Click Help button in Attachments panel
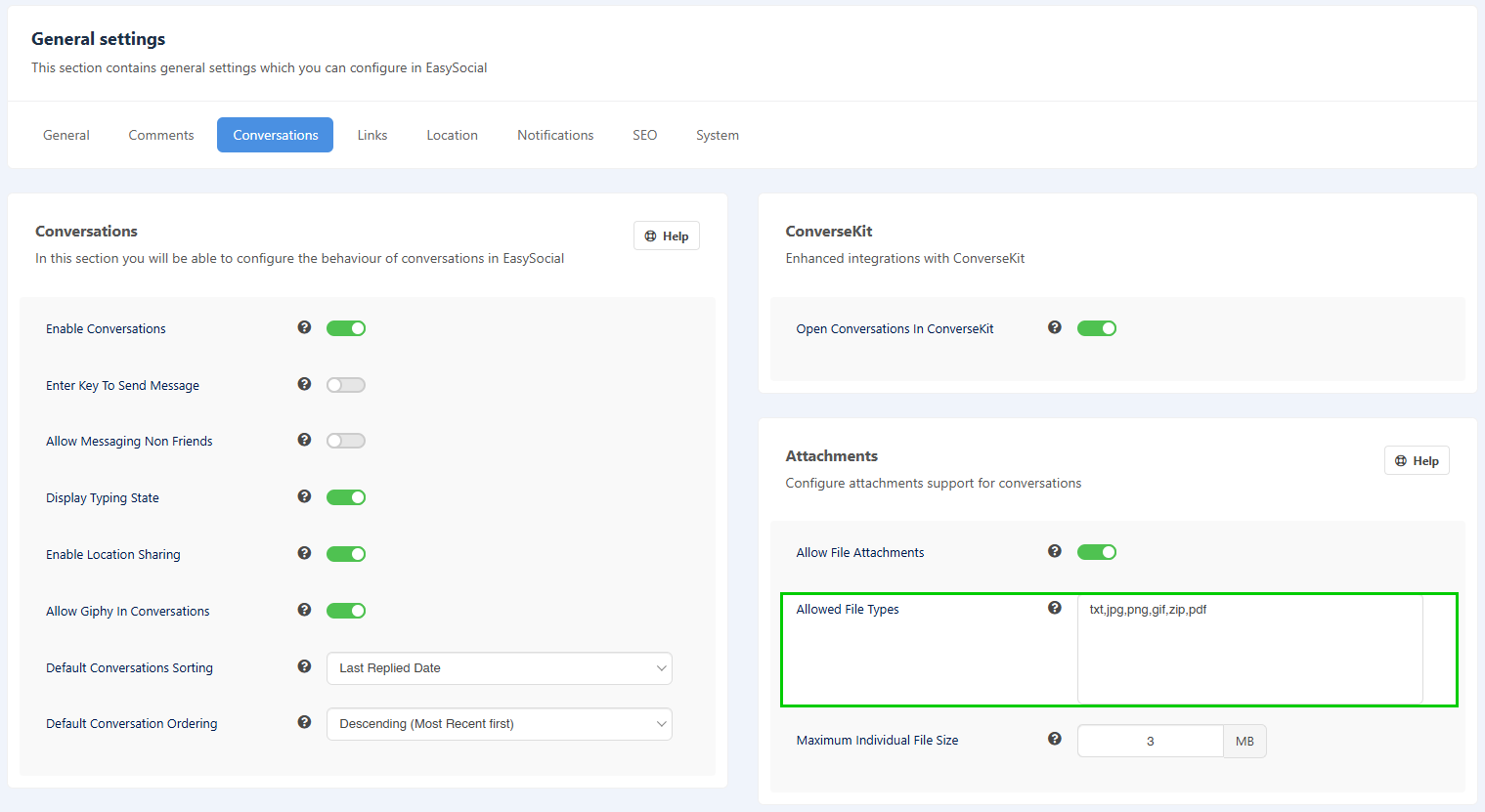 click(1416, 461)
